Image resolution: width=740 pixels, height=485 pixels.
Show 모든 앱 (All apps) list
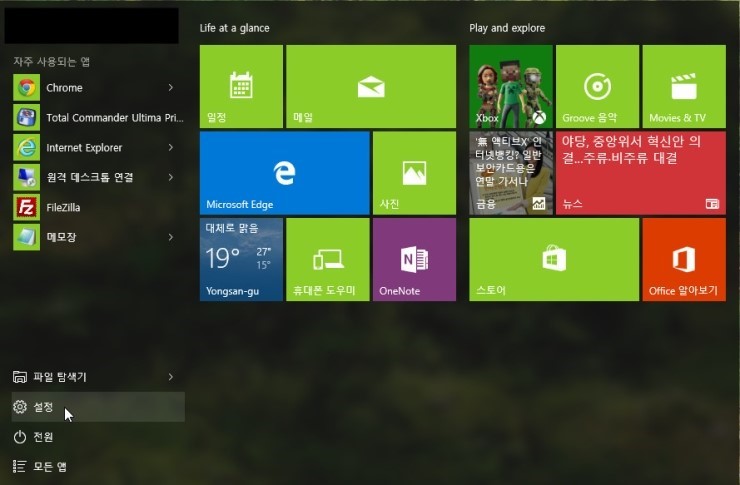pyautogui.click(x=48, y=466)
